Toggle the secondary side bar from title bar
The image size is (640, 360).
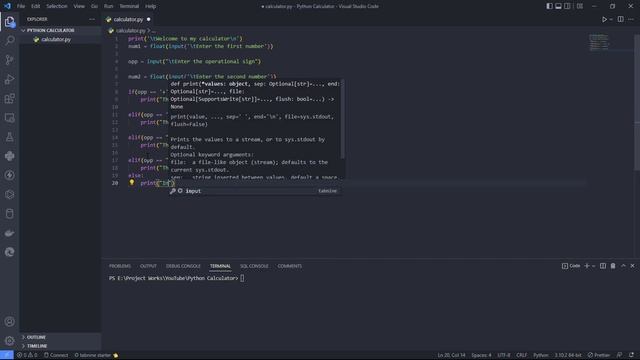pyautogui.click(x=567, y=6)
